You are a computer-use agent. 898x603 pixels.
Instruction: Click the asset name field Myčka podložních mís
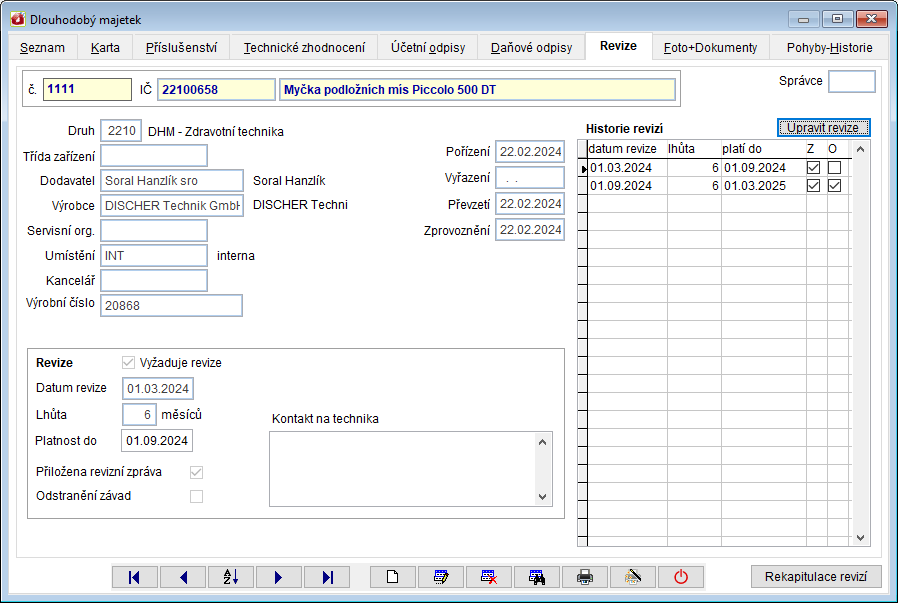(477, 89)
